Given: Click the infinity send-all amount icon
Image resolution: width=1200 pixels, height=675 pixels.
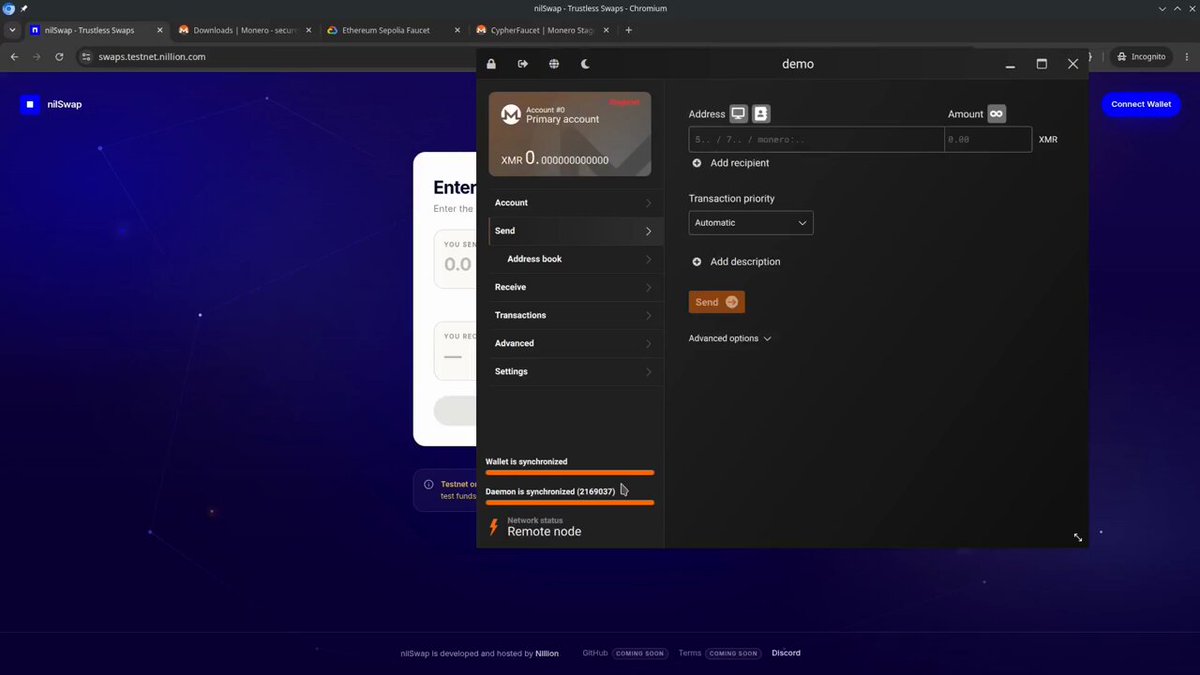Looking at the screenshot, I should point(996,114).
